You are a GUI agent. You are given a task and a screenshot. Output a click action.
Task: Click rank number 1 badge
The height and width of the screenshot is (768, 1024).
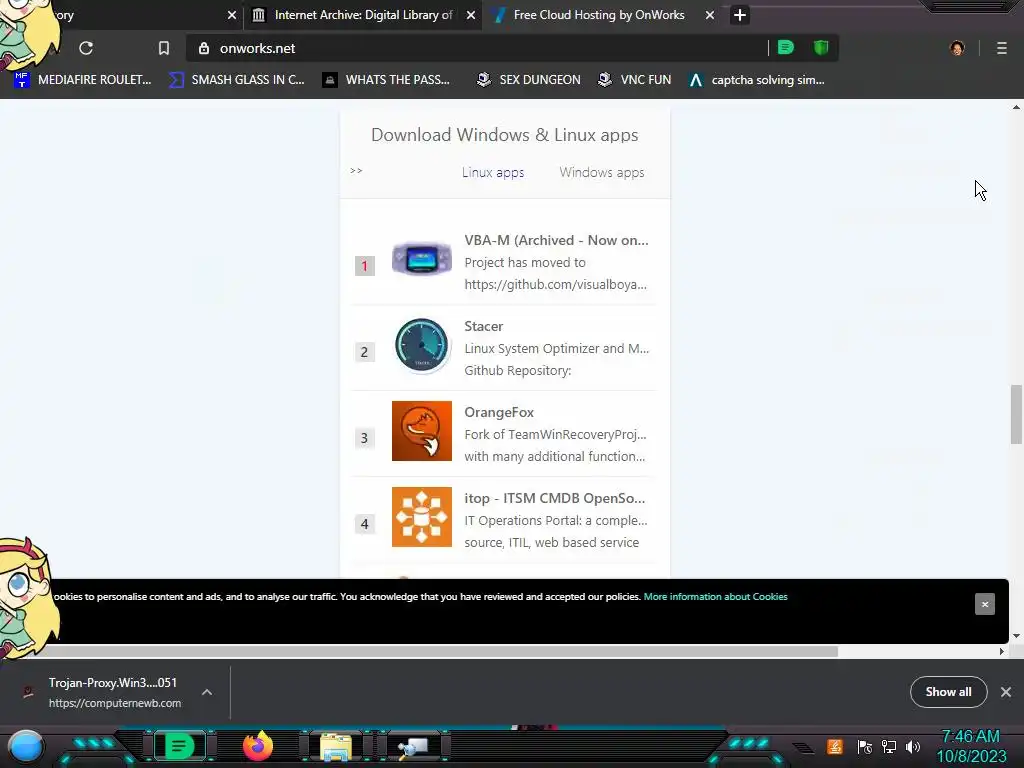(364, 266)
